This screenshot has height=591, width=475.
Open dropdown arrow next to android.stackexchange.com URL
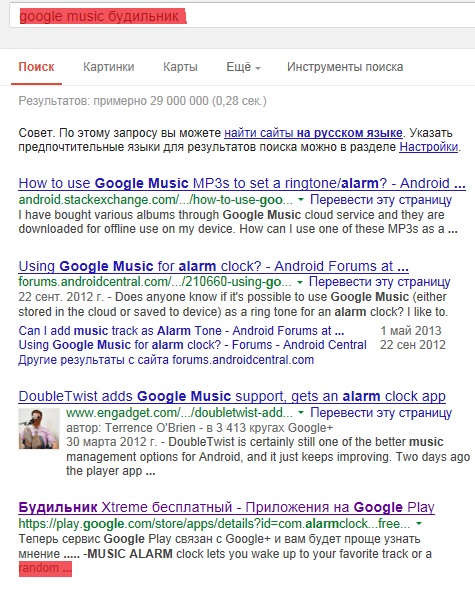coord(300,200)
